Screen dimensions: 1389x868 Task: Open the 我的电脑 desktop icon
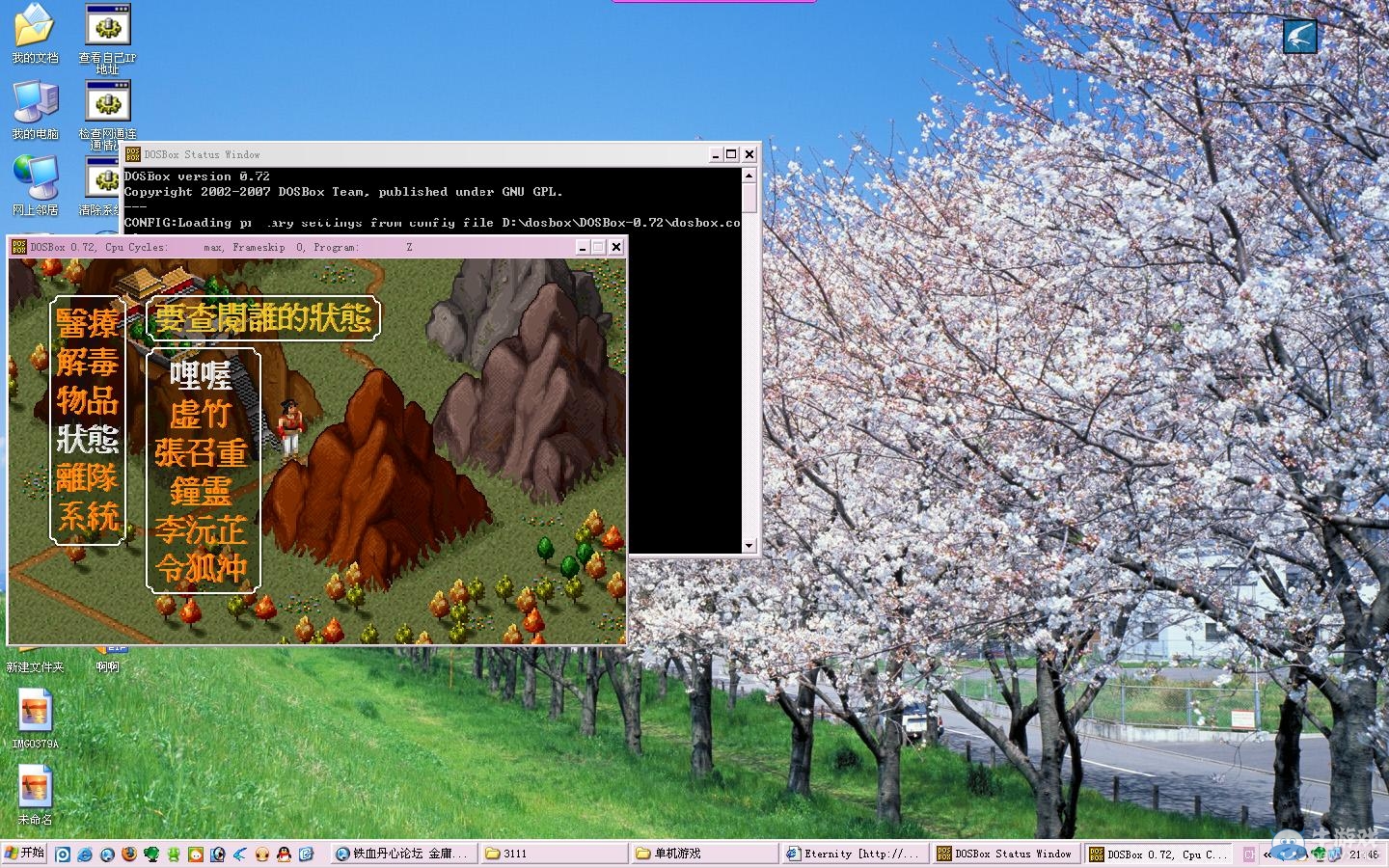tap(35, 110)
